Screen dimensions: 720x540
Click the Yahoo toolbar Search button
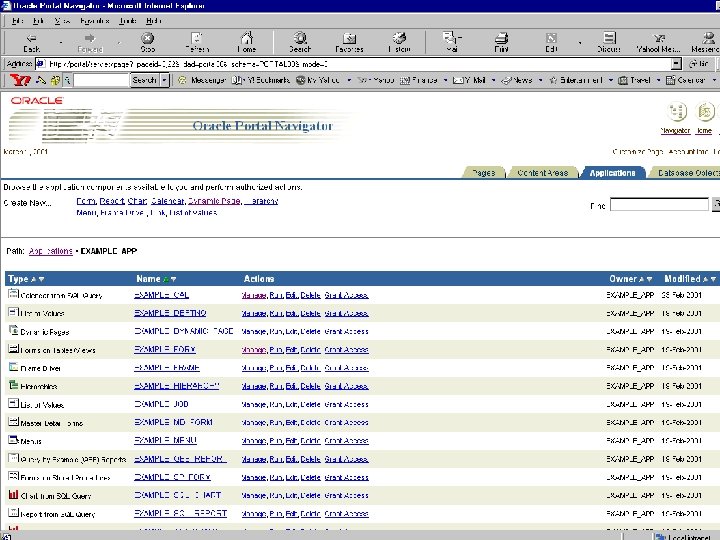tap(144, 80)
